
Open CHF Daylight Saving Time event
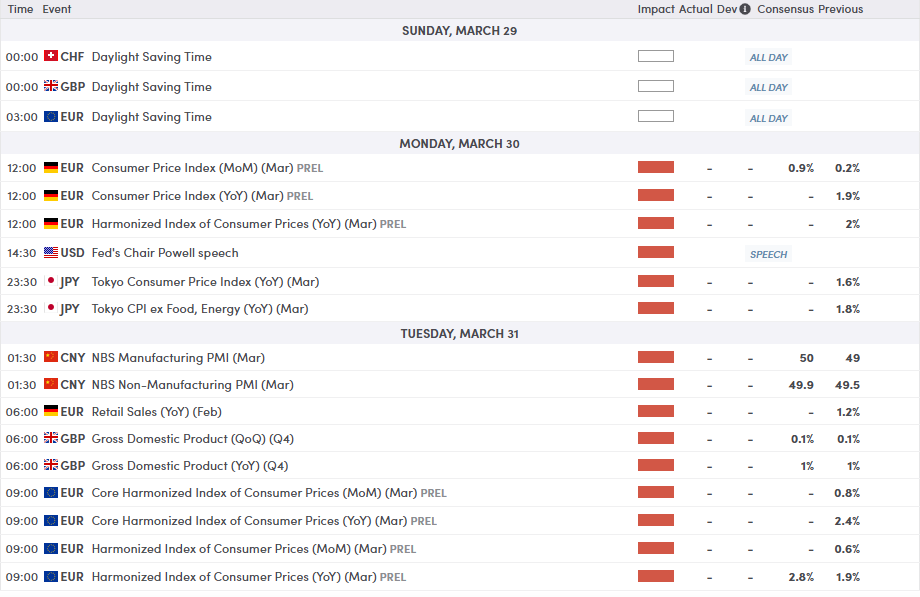[x=151, y=57]
